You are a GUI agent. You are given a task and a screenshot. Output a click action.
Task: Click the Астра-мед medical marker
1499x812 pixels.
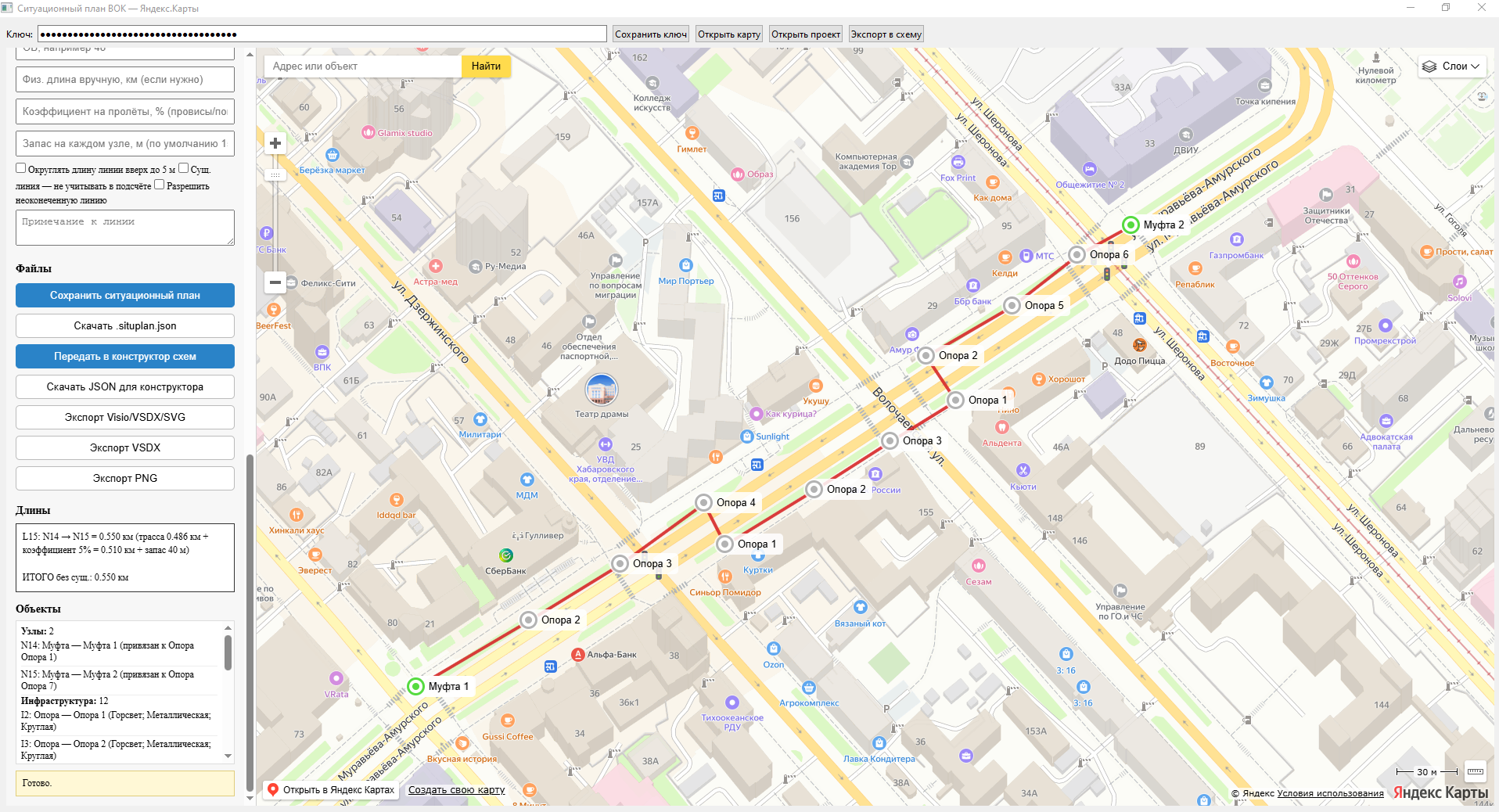[x=436, y=266]
